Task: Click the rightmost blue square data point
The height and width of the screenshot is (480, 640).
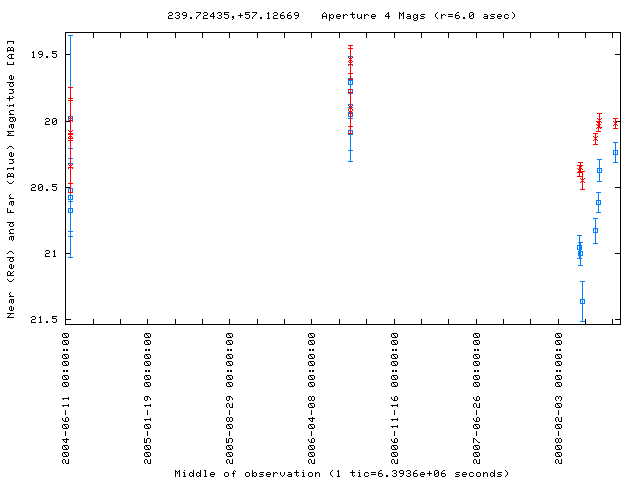Action: pyautogui.click(x=616, y=153)
